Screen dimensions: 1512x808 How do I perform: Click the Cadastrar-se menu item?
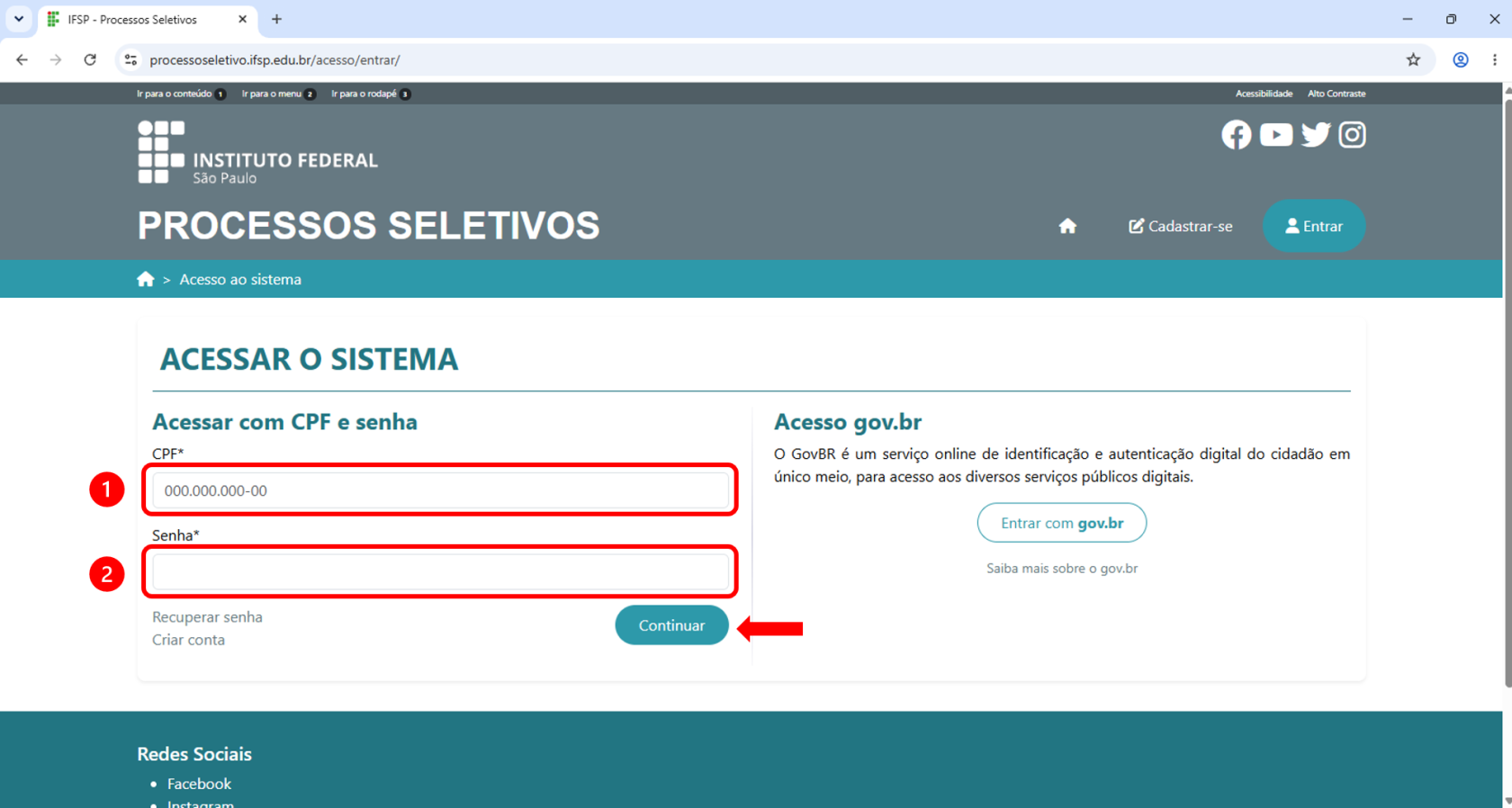tap(1180, 226)
